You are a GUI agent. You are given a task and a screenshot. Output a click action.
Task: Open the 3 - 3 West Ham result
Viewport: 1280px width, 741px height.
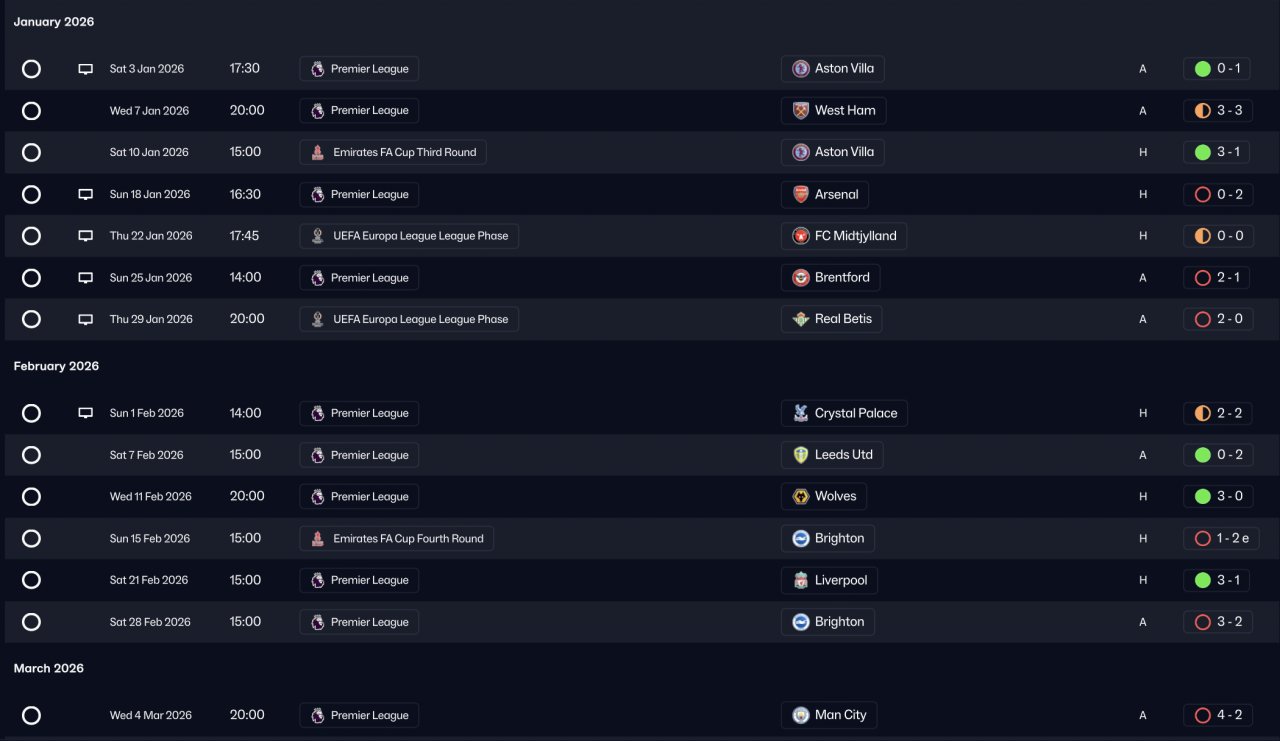click(x=1218, y=111)
